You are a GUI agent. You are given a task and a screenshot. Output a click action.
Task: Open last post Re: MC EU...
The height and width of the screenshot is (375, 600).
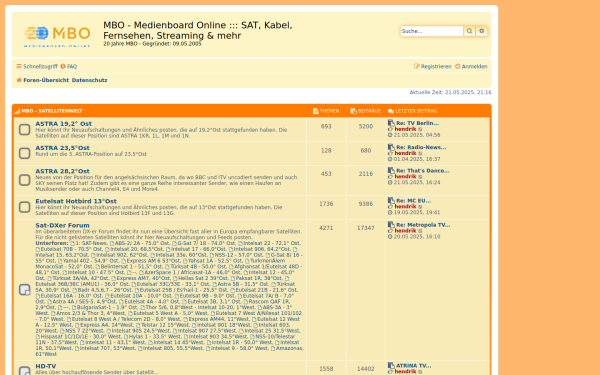click(414, 201)
